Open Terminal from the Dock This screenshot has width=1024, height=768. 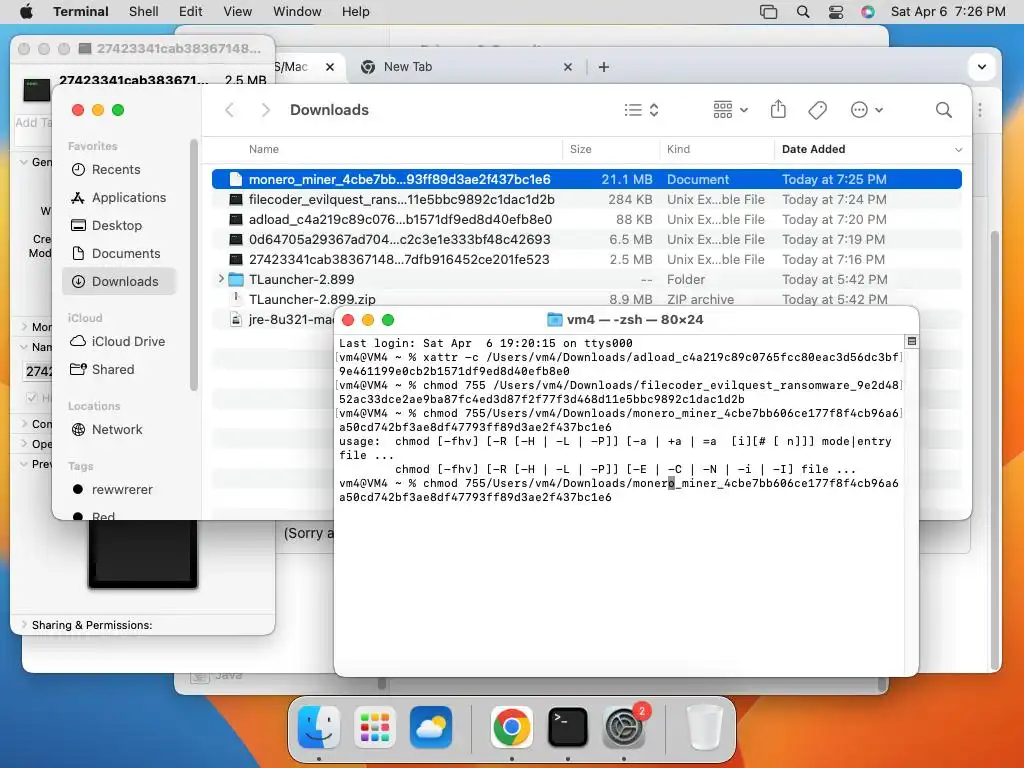point(568,727)
